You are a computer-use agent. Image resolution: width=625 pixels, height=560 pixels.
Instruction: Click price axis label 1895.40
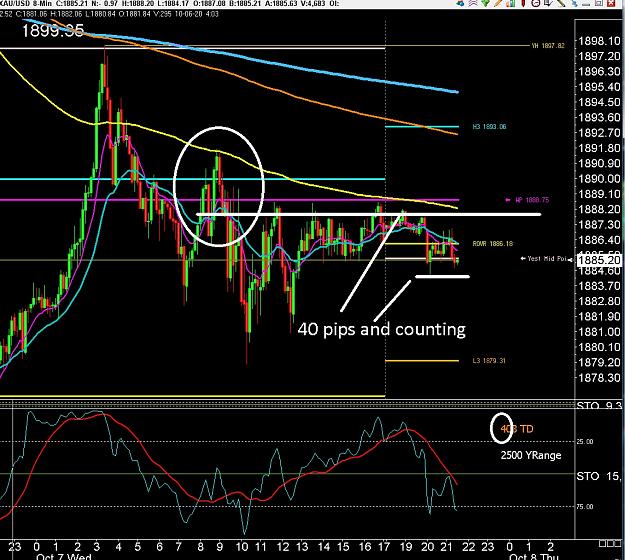click(599, 87)
